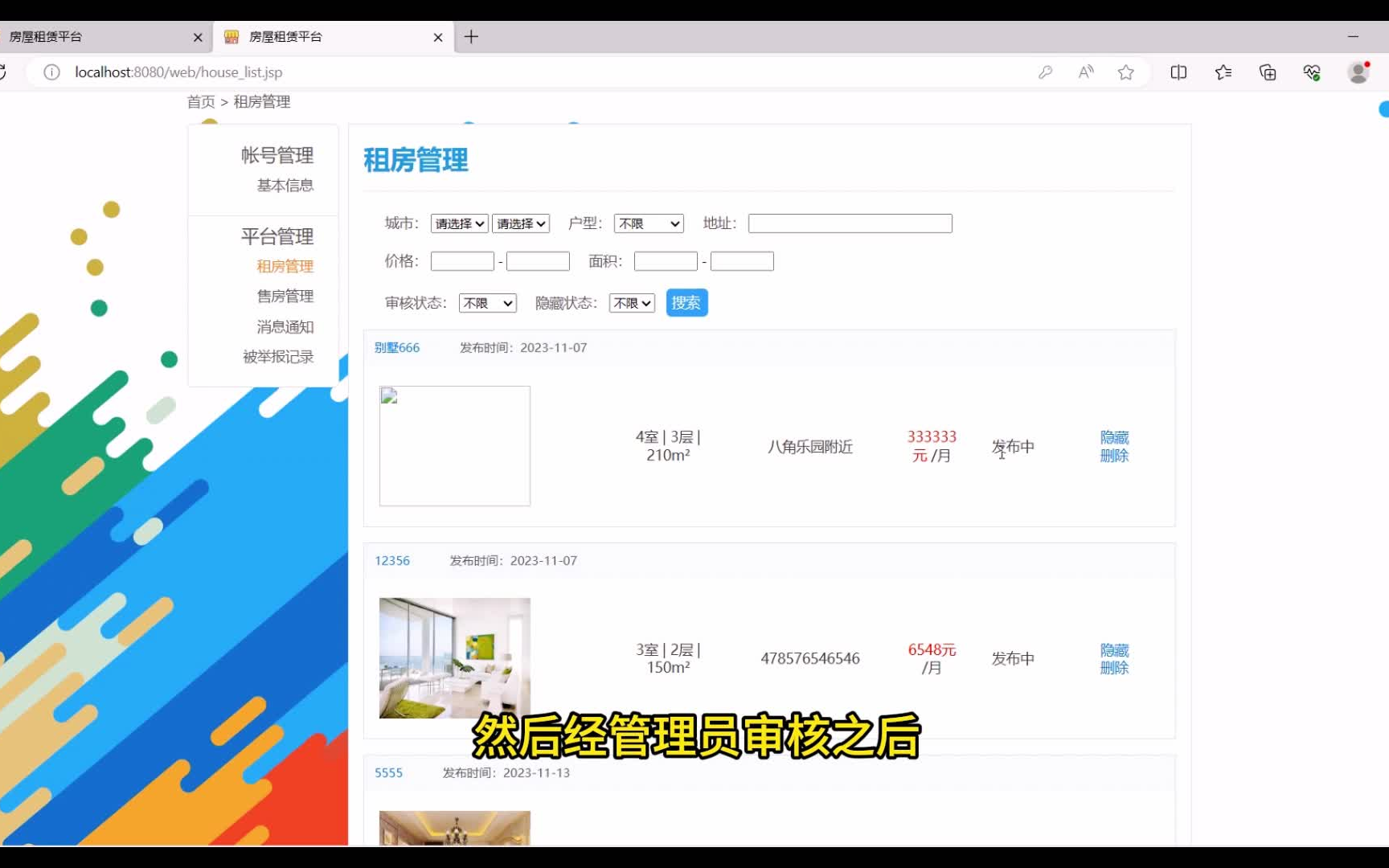
Task: Expand the second 城市 请选择 dropdown
Action: (x=521, y=223)
